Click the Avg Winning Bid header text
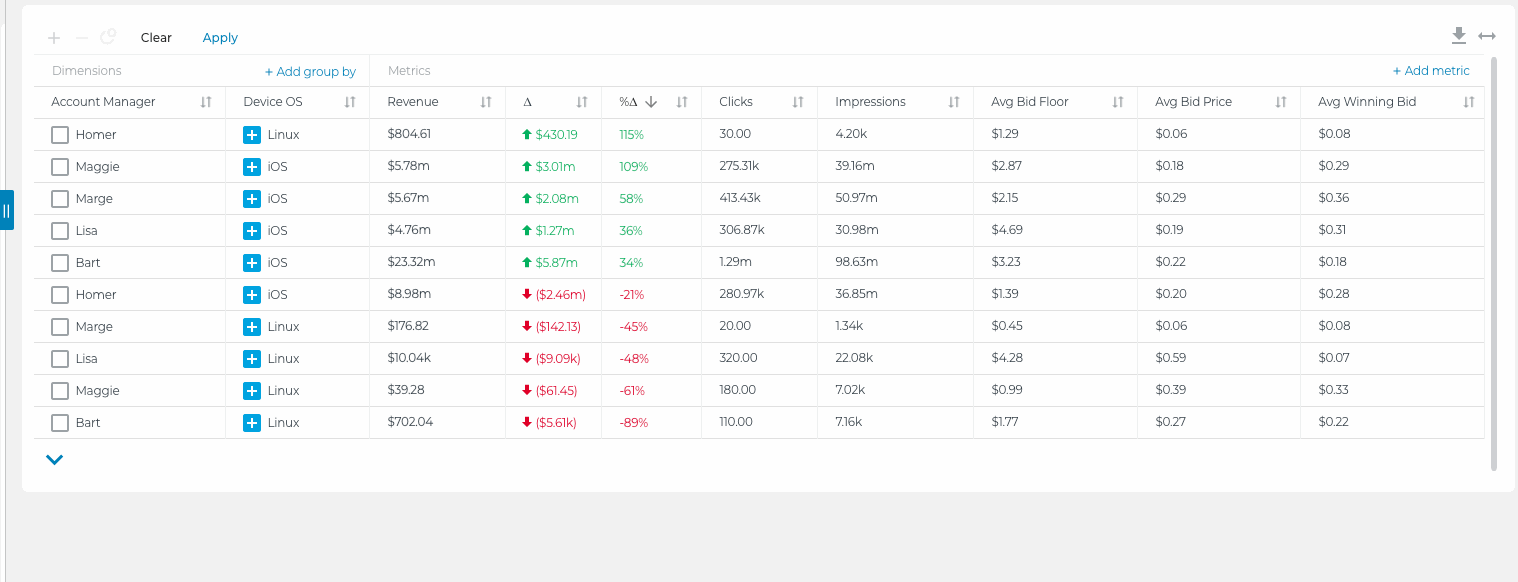The width and height of the screenshot is (1518, 582). point(1367,102)
